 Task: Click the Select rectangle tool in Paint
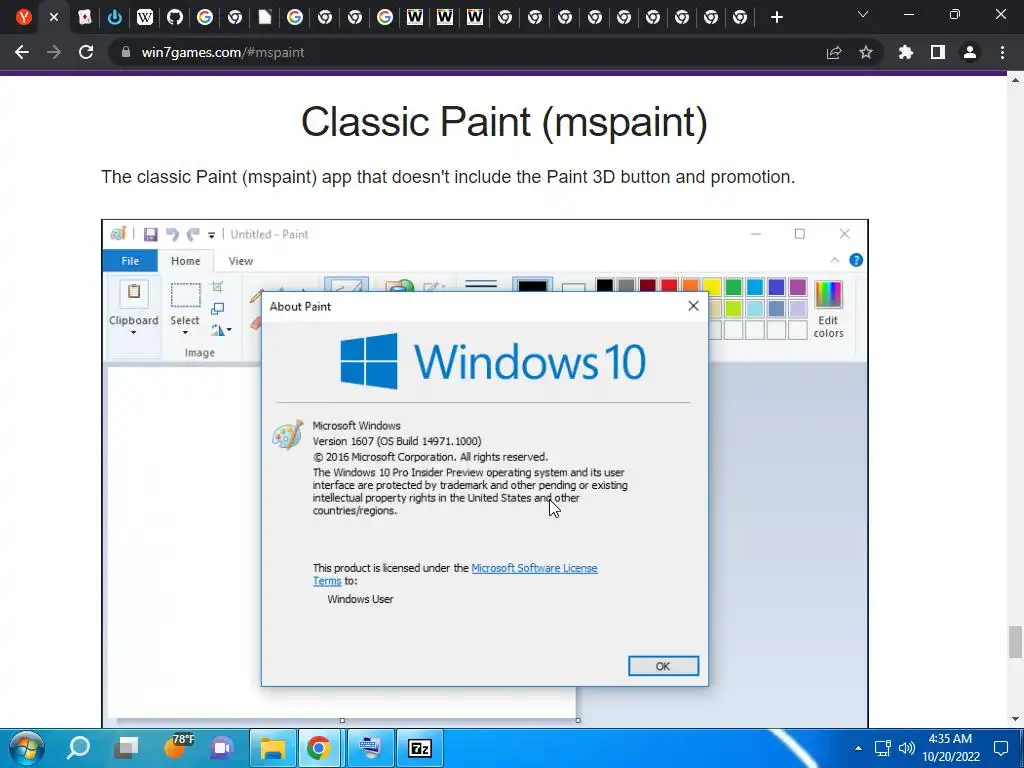pyautogui.click(x=185, y=295)
